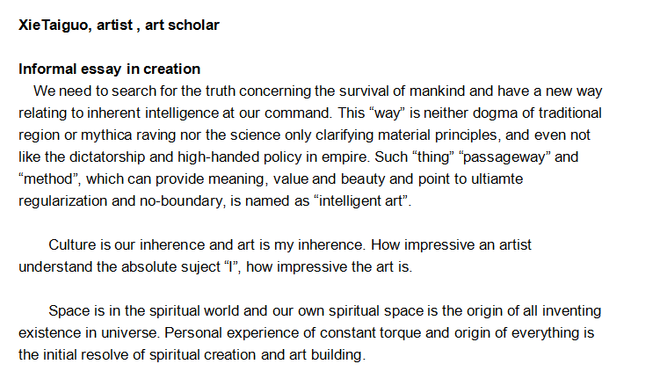This screenshot has width=660, height=386.
Task: Click the word "Culture" starting second paragraph
Action: tap(72, 245)
